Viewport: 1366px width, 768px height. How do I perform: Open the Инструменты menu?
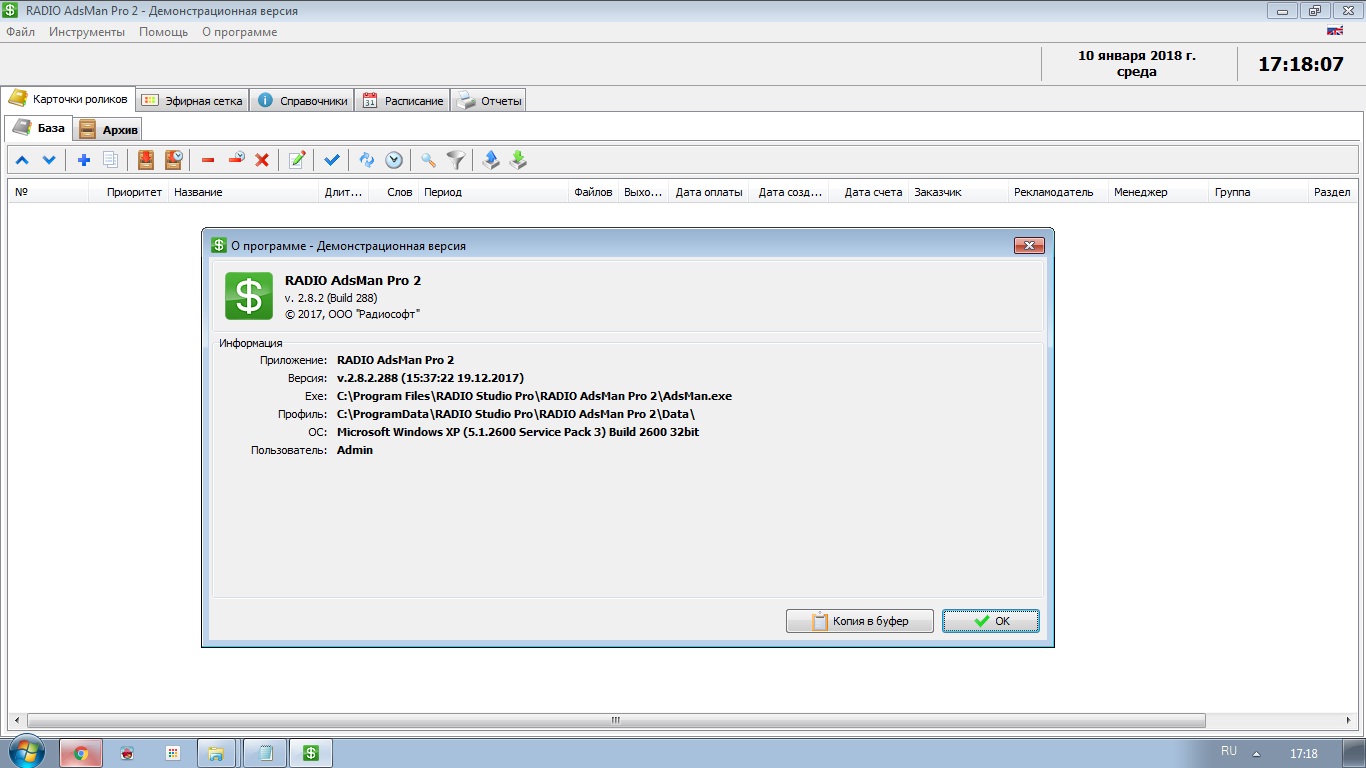pos(87,32)
